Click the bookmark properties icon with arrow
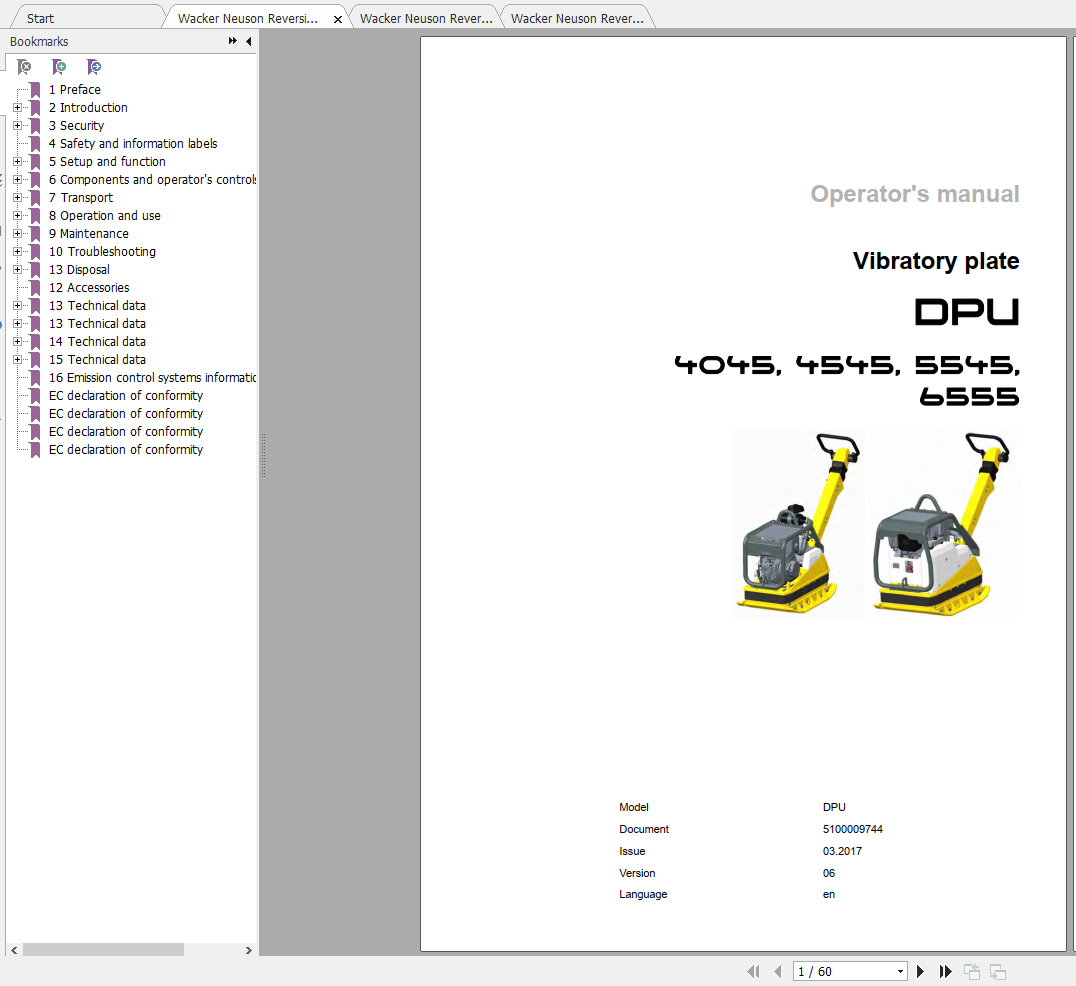The width and height of the screenshot is (1076, 986). (94, 67)
